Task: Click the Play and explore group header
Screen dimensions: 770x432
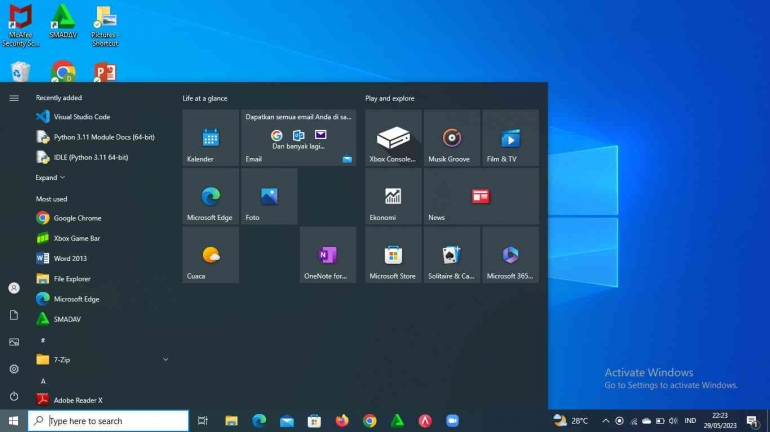Action: tap(389, 98)
